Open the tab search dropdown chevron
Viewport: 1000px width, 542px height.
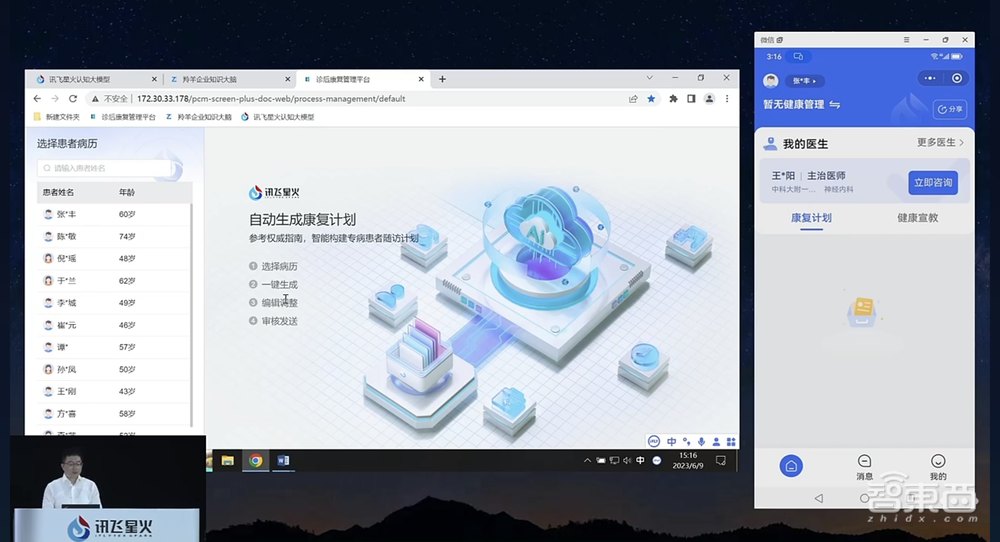pos(650,78)
